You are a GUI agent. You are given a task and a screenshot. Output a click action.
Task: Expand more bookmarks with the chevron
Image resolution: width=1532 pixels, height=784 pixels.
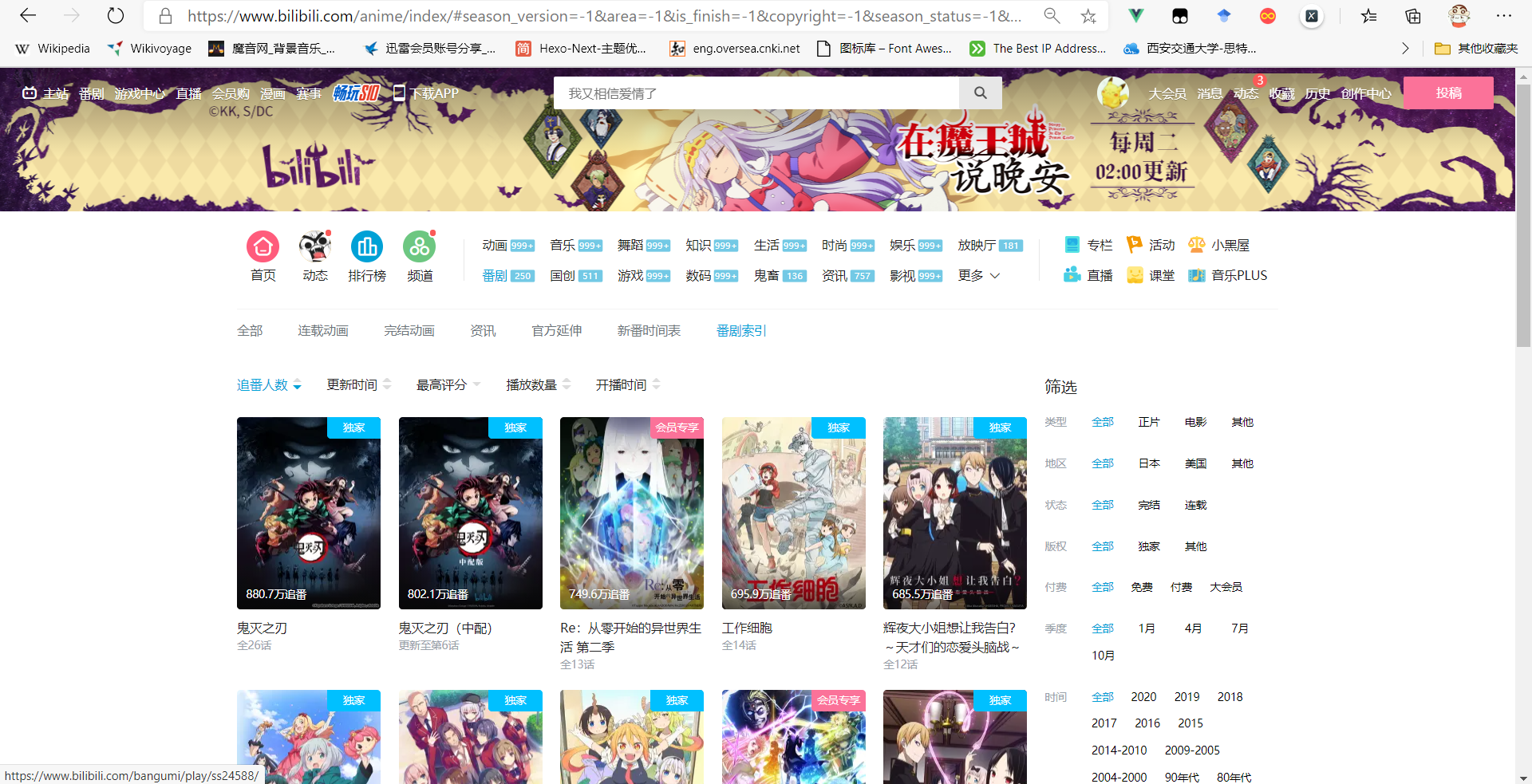[1405, 49]
